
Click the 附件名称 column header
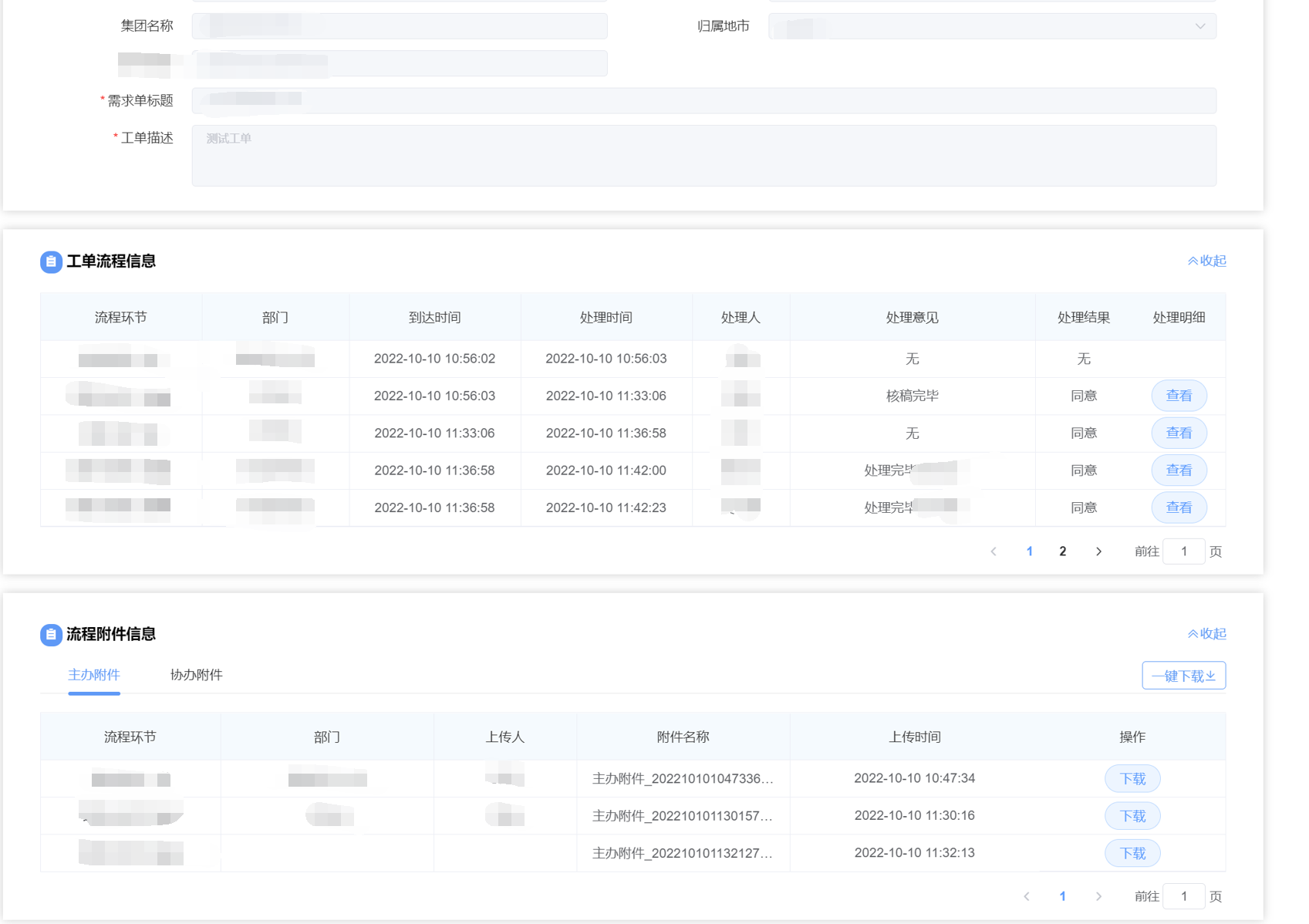click(x=683, y=737)
